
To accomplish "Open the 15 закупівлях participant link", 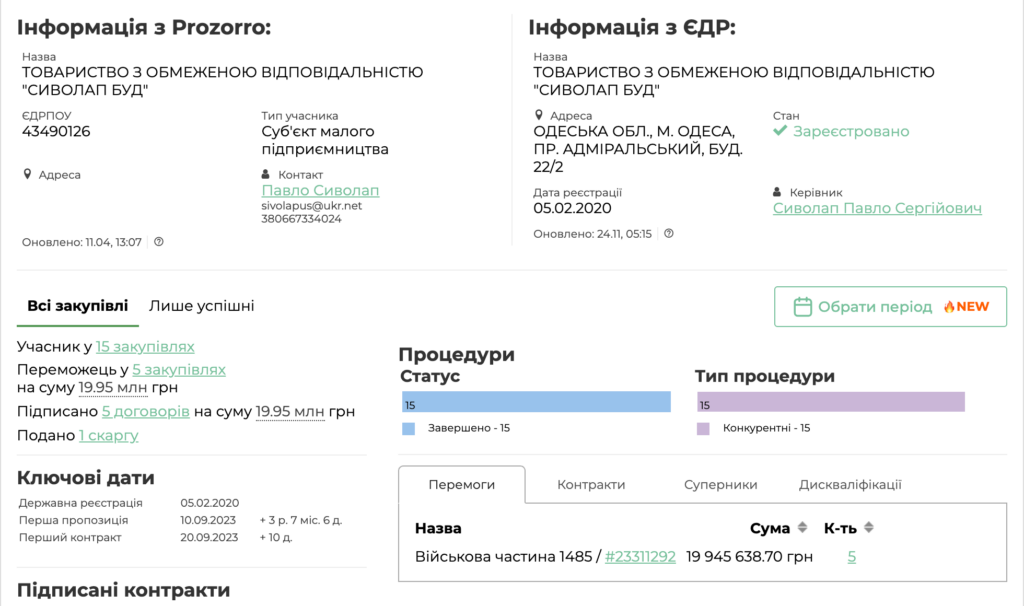I will (145, 347).
